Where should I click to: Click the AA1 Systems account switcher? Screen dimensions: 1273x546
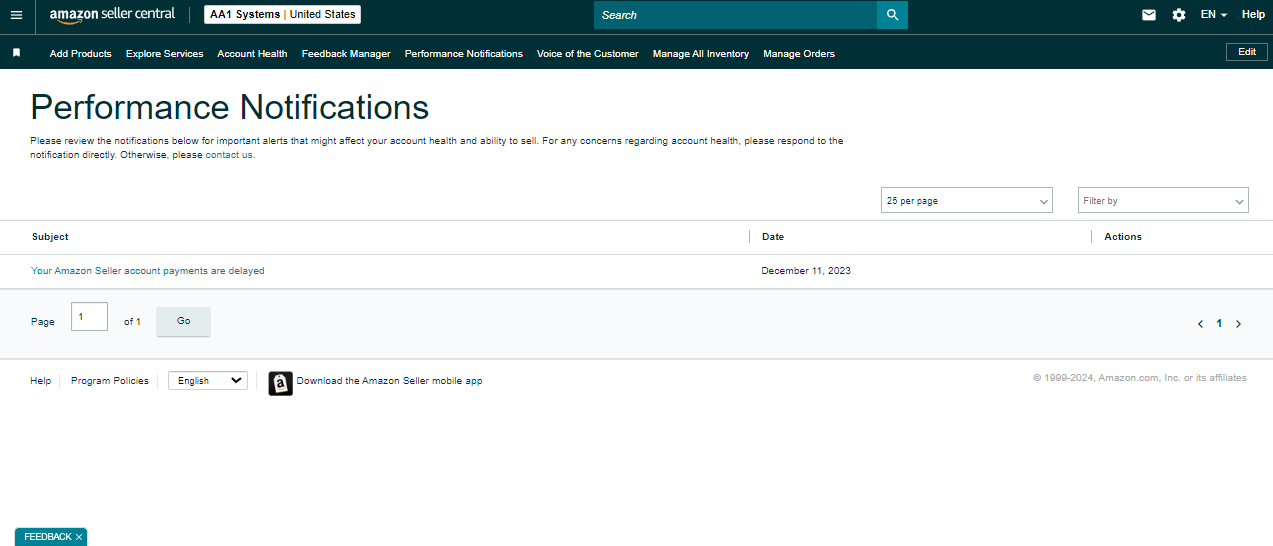click(283, 15)
